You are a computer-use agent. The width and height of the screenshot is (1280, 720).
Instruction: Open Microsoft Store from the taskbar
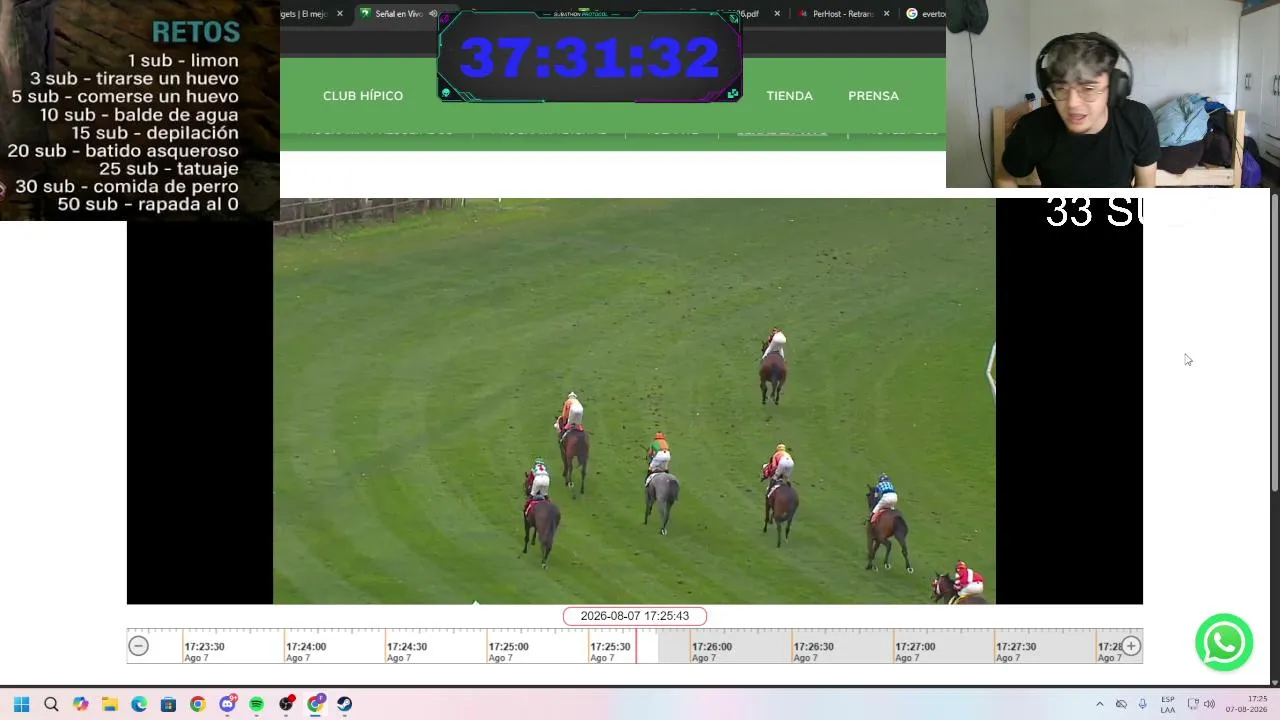click(x=168, y=704)
